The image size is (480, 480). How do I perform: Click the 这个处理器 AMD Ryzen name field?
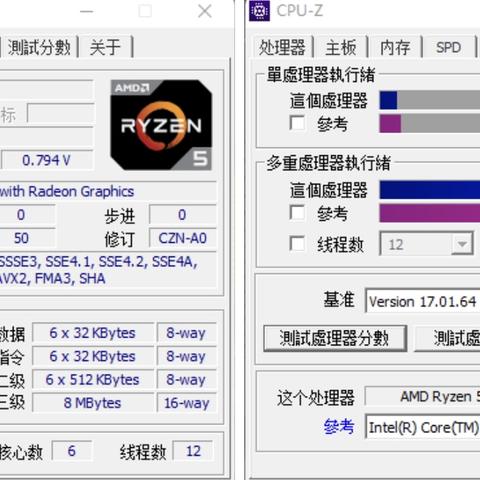click(423, 396)
